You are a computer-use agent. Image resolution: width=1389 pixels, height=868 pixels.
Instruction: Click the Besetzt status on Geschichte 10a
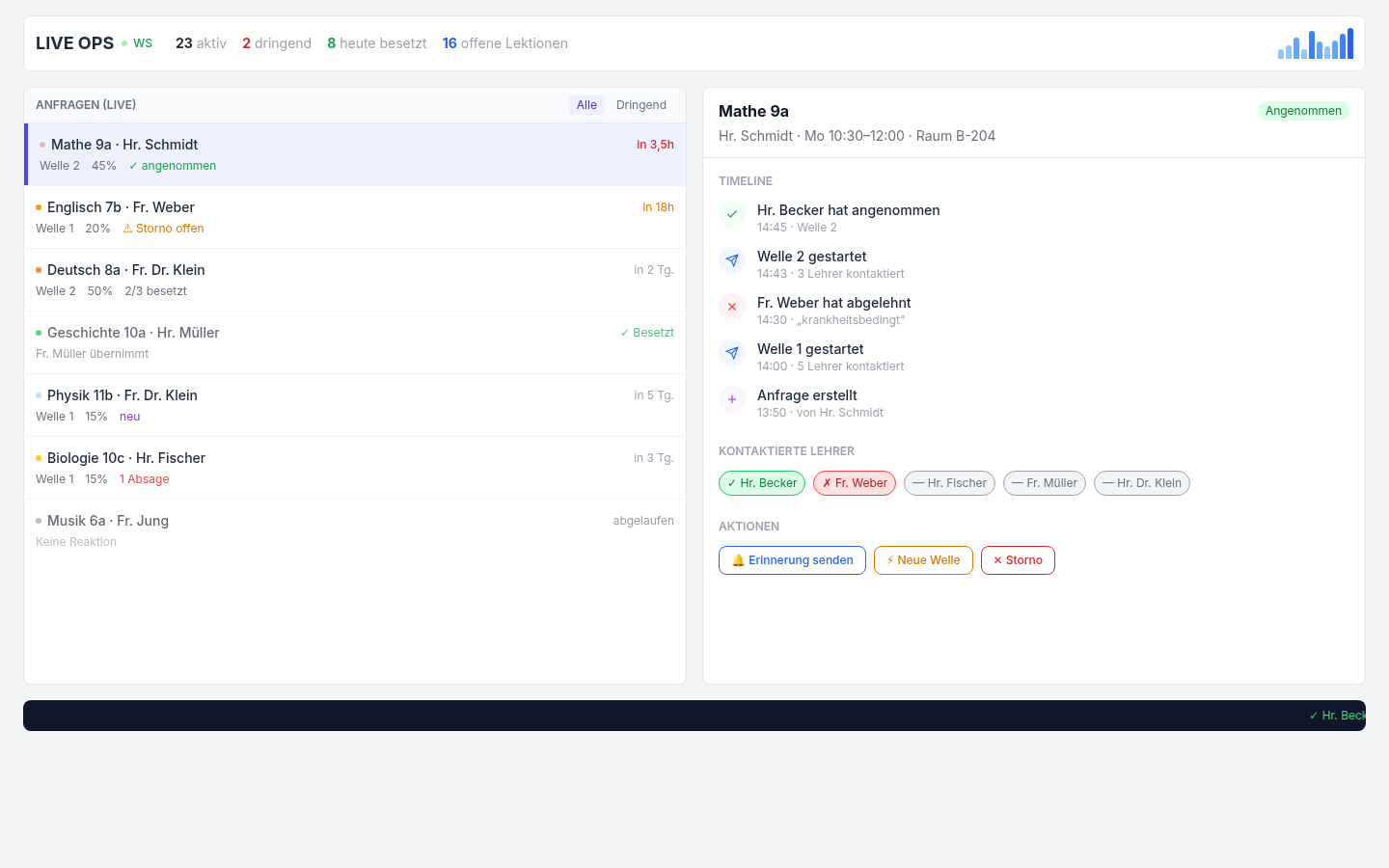point(647,333)
